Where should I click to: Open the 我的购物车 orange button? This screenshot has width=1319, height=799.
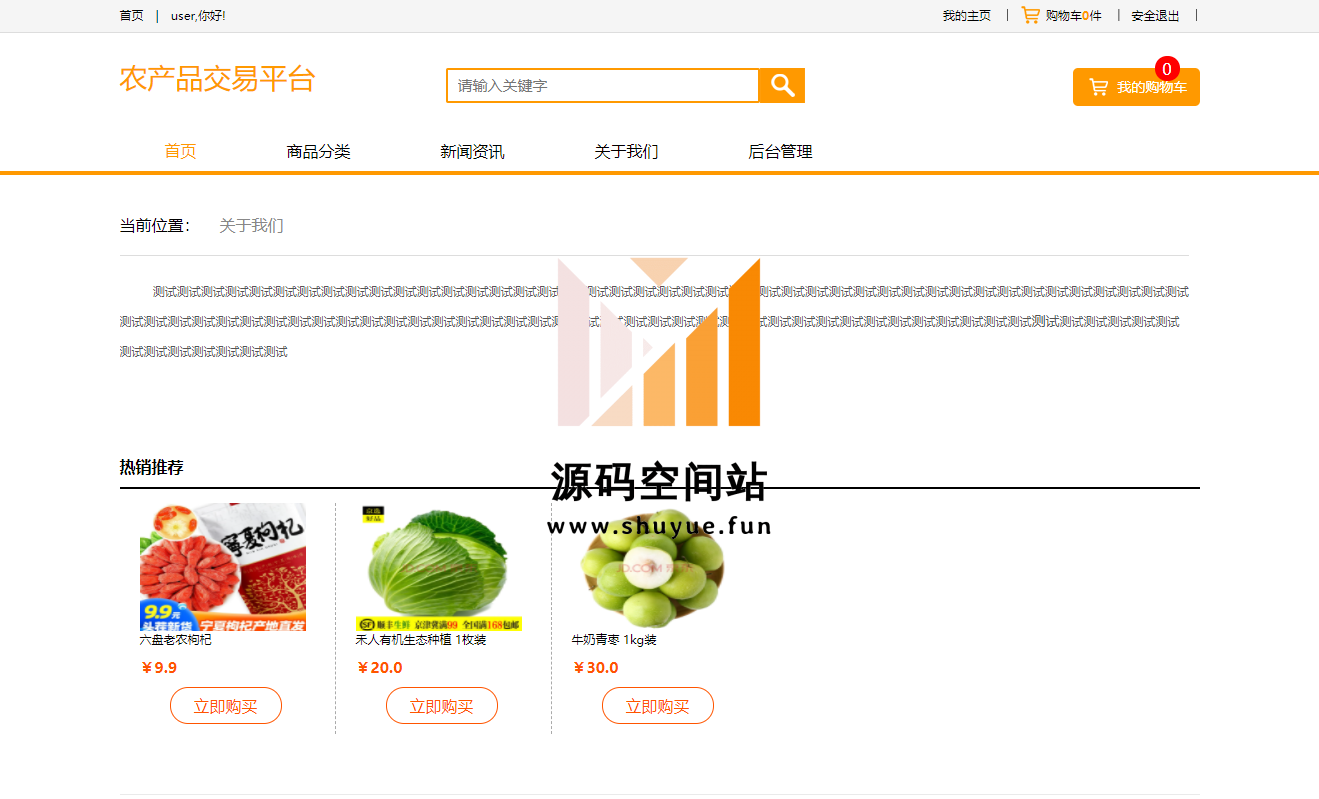pyautogui.click(x=1136, y=87)
